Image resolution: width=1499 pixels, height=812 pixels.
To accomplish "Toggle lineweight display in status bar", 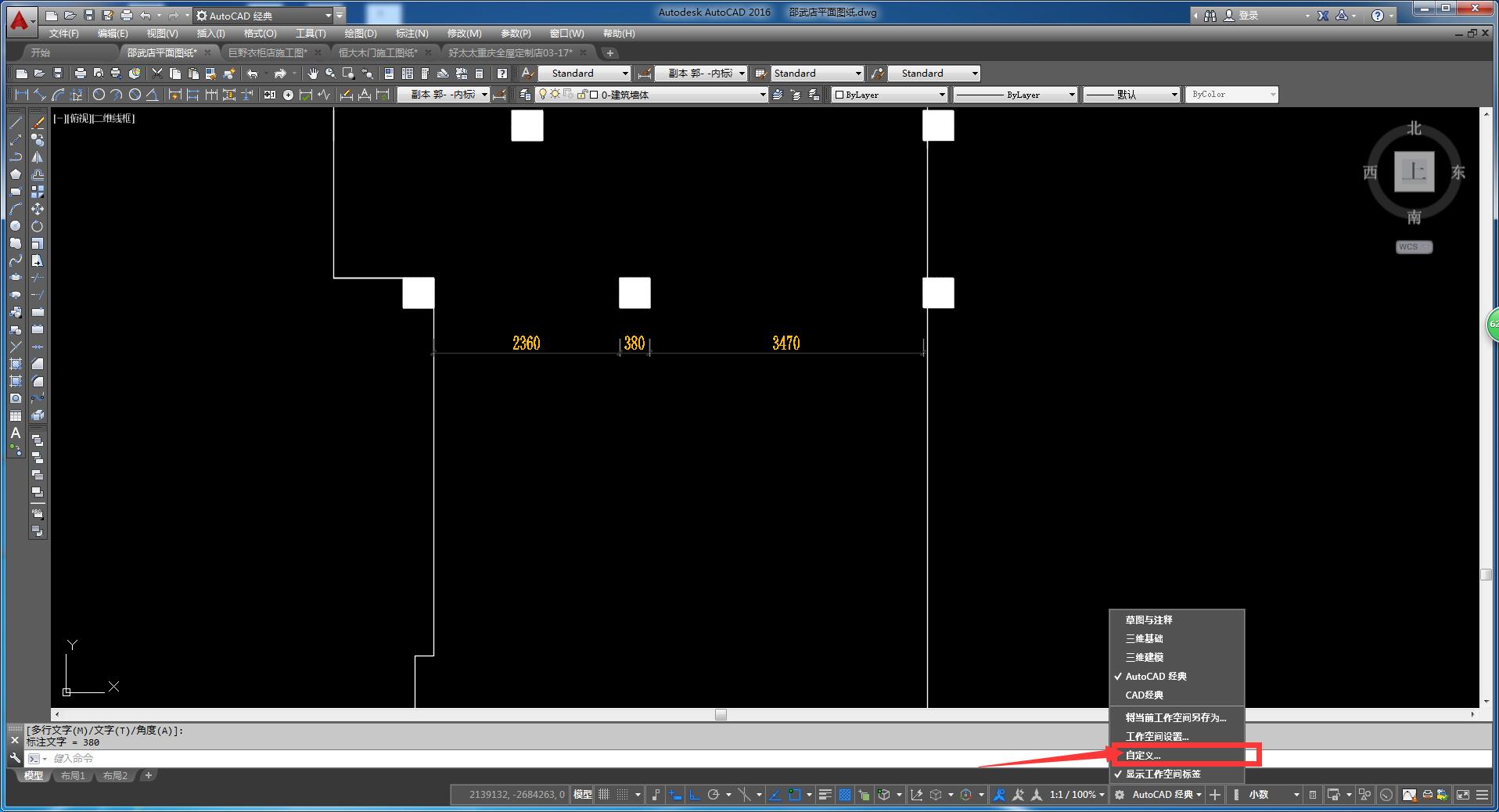I will 825,795.
